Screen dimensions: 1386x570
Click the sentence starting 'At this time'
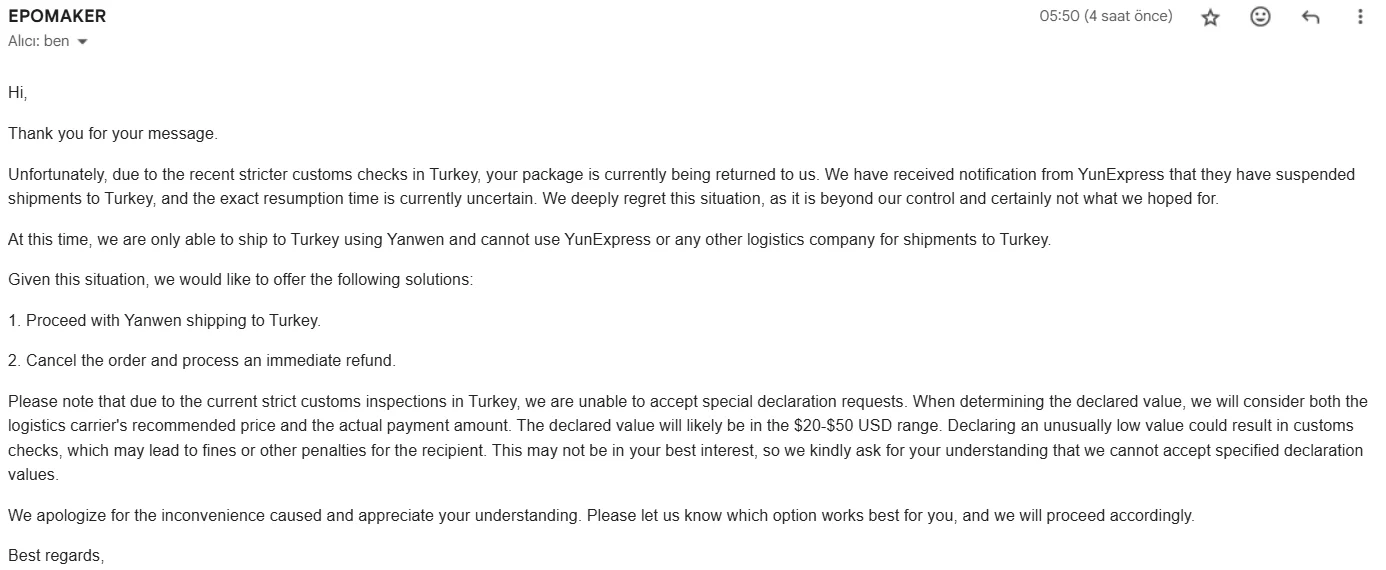[x=529, y=240]
